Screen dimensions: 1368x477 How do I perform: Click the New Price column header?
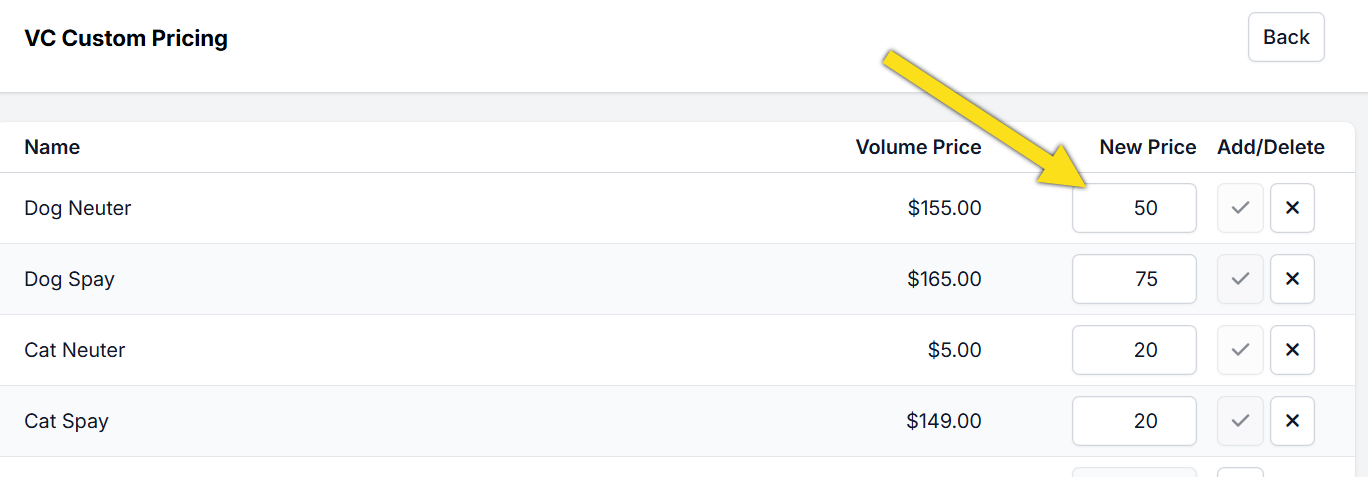1147,147
